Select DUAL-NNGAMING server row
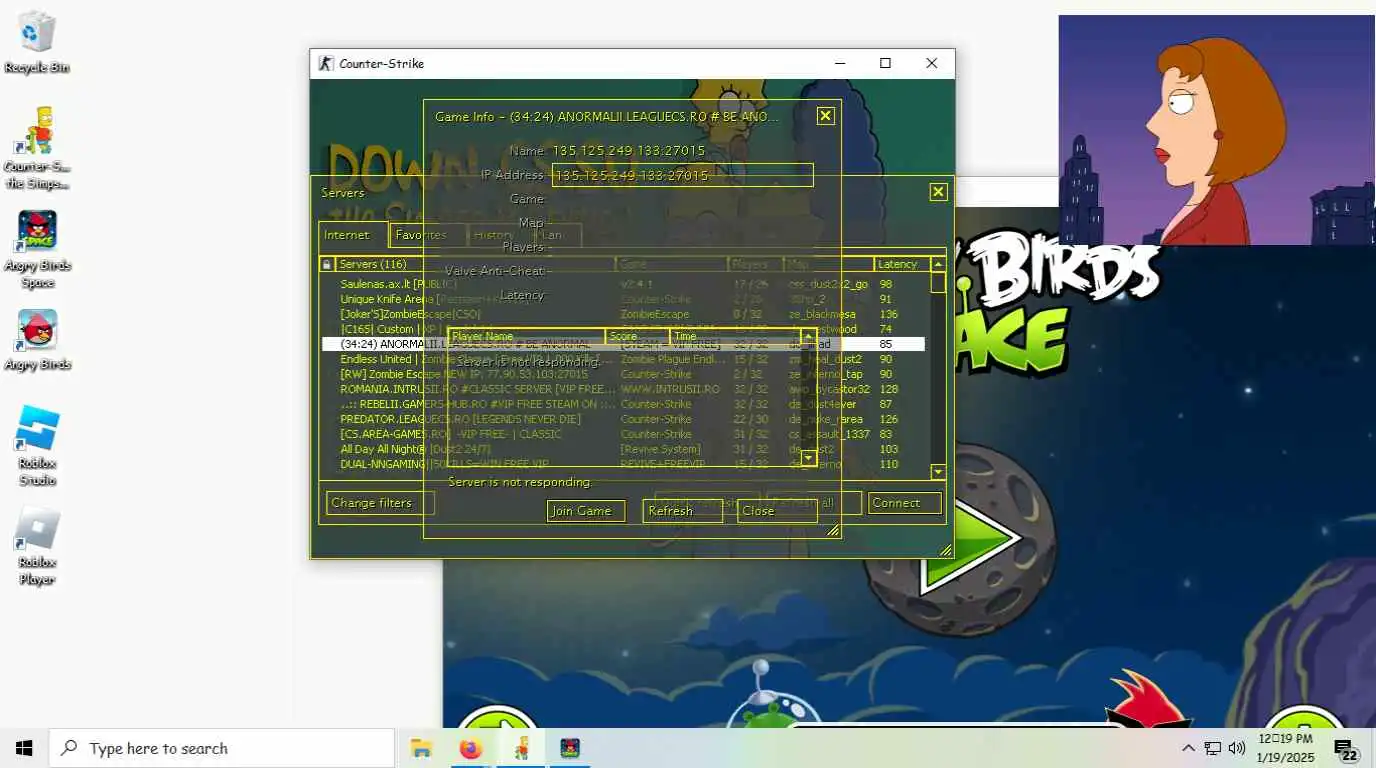The width and height of the screenshot is (1376, 768). pyautogui.click(x=623, y=464)
